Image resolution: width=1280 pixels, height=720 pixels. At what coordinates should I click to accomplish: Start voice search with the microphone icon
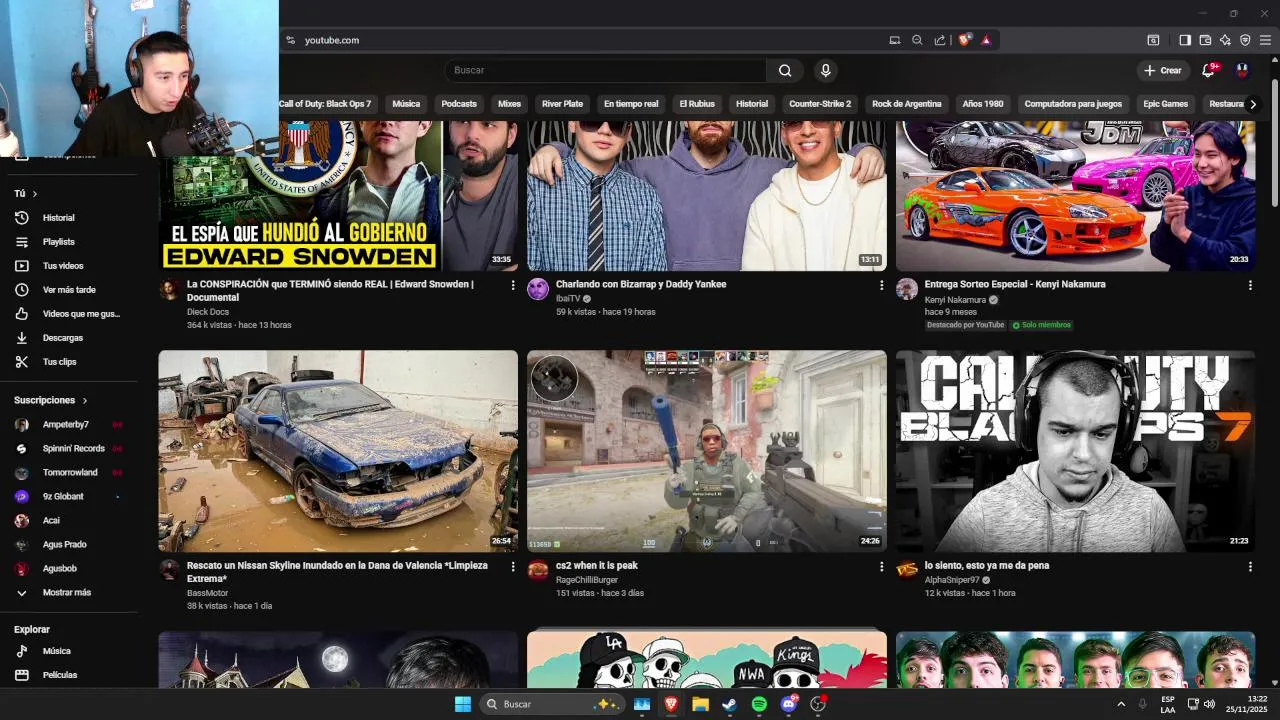click(825, 70)
